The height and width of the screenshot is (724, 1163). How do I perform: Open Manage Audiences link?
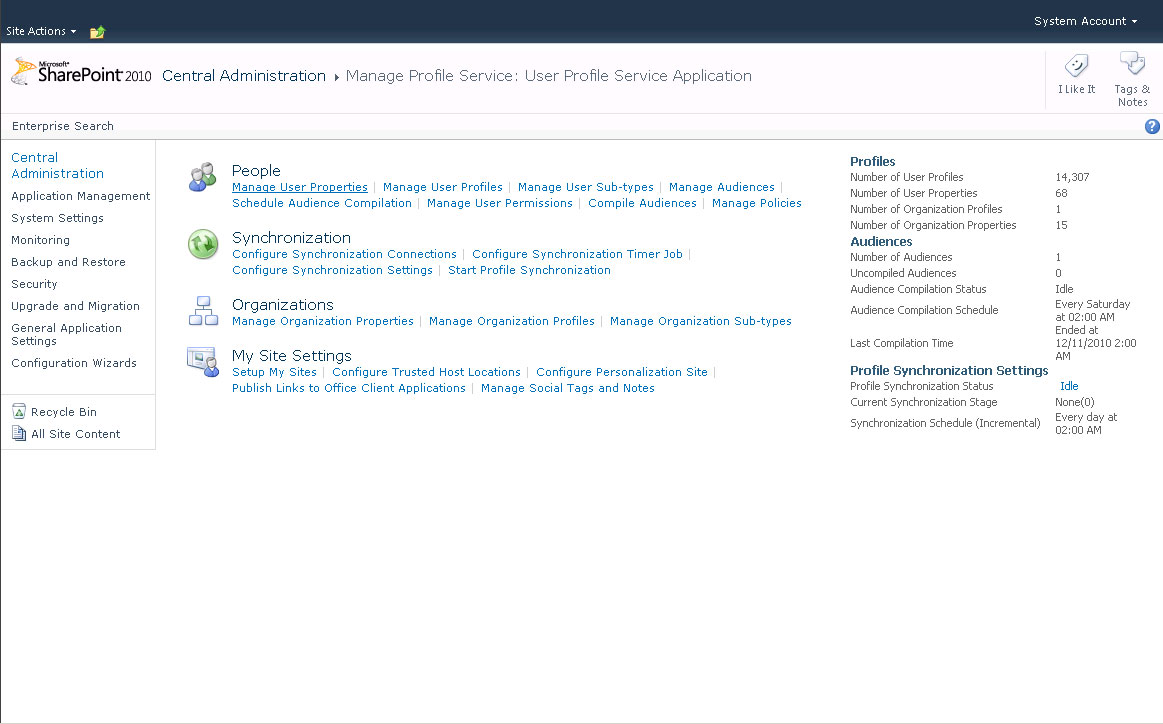pos(722,187)
